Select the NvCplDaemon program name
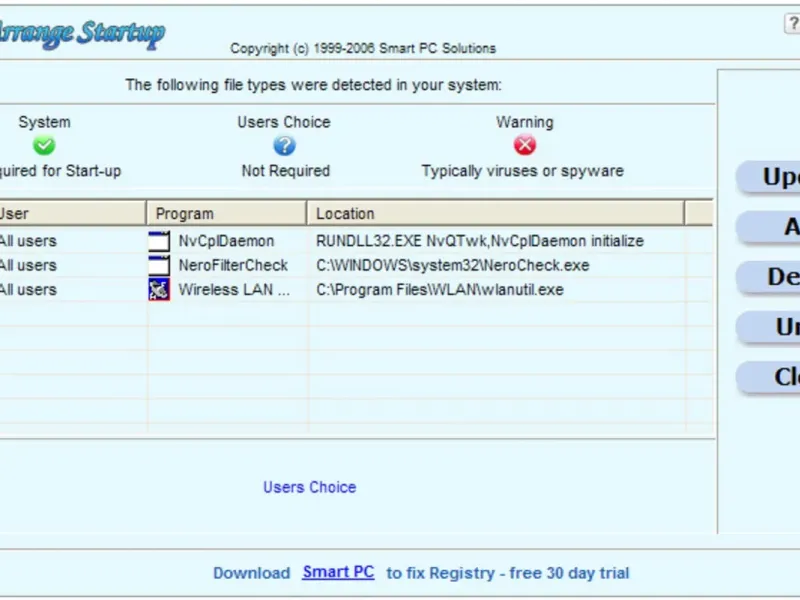Screen dimensions: 800x600 click(x=226, y=241)
